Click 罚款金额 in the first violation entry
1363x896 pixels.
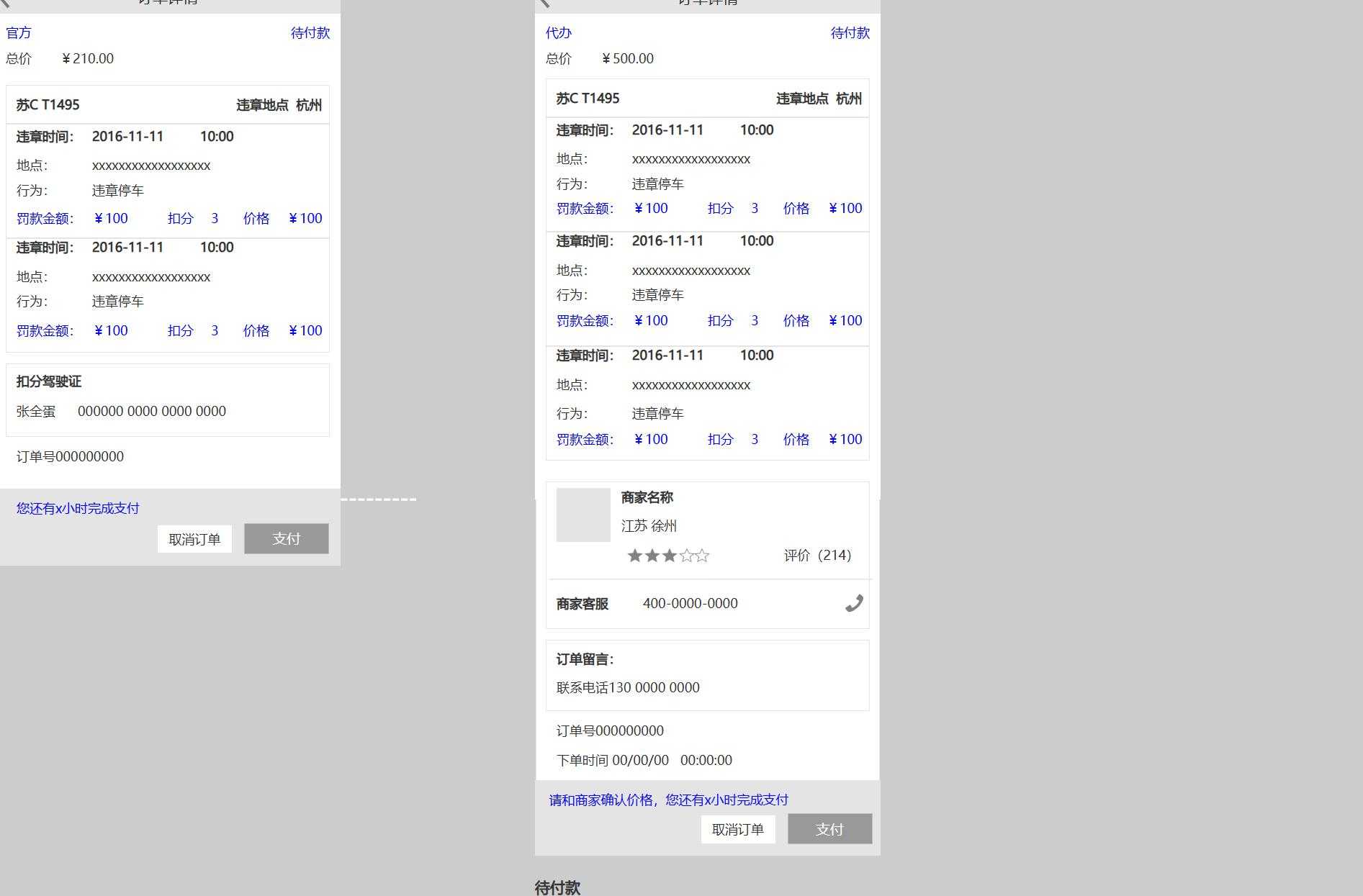click(x=43, y=218)
